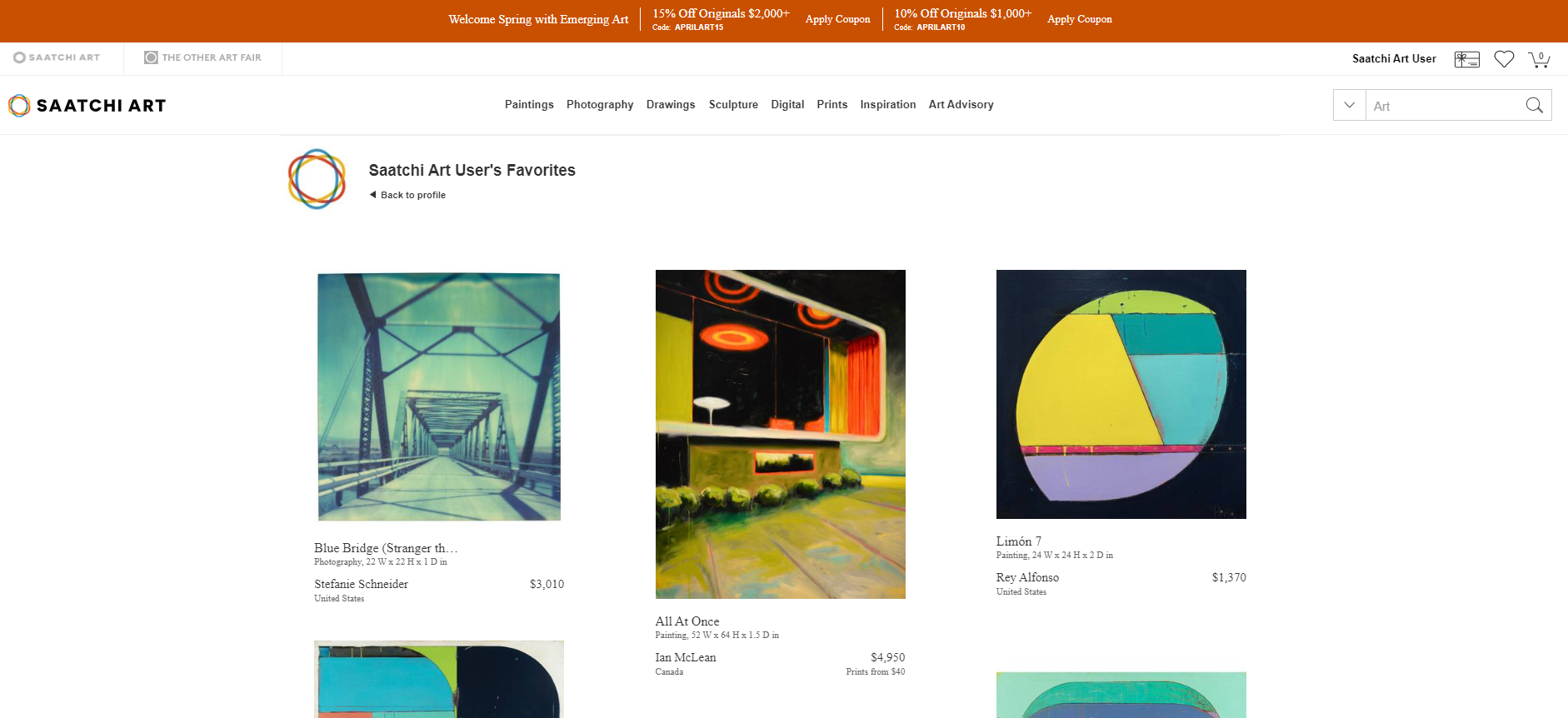Open the Blue Bridge photograph thumbnail

point(439,396)
